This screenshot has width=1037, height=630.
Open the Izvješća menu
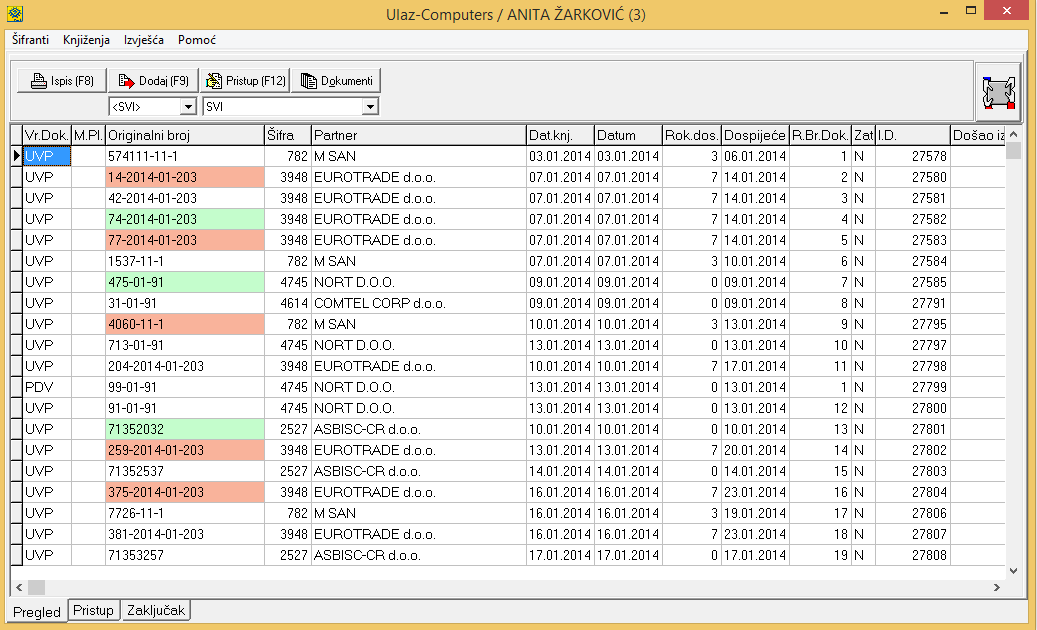click(x=144, y=40)
